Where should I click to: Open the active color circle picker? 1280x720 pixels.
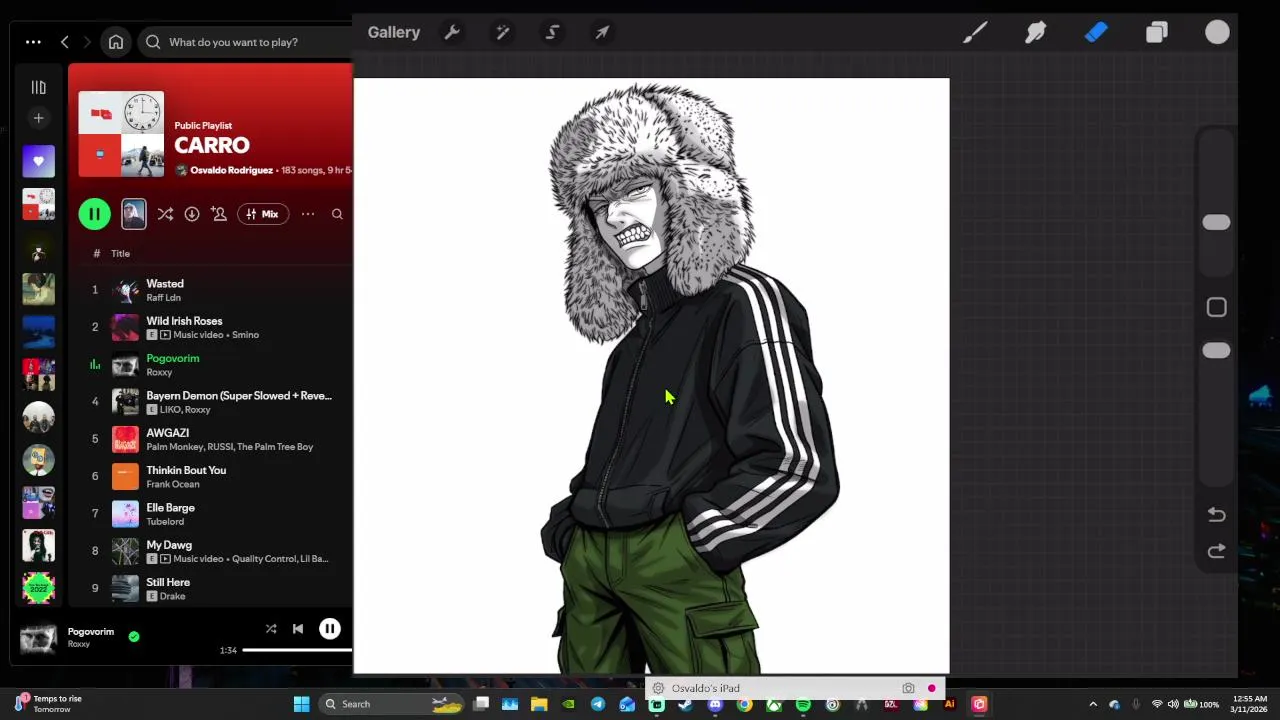click(1217, 32)
